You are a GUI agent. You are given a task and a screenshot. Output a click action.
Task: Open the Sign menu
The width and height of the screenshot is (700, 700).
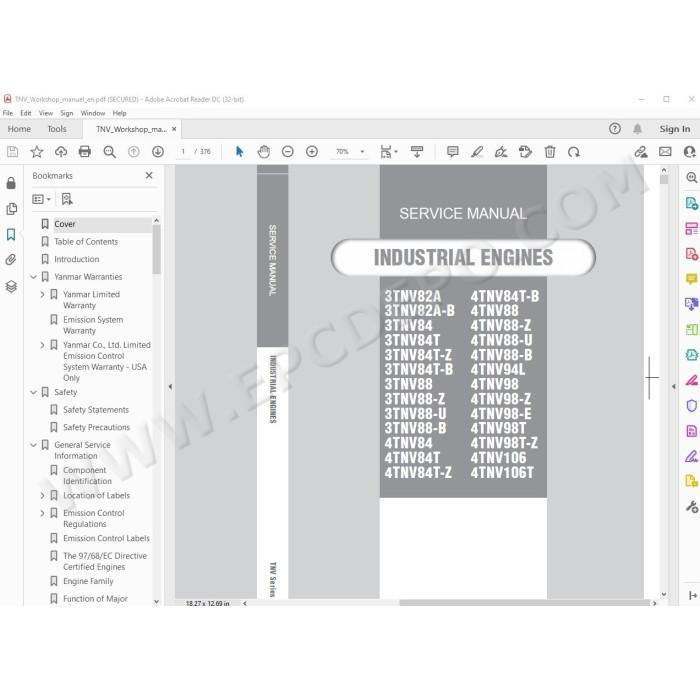click(67, 113)
